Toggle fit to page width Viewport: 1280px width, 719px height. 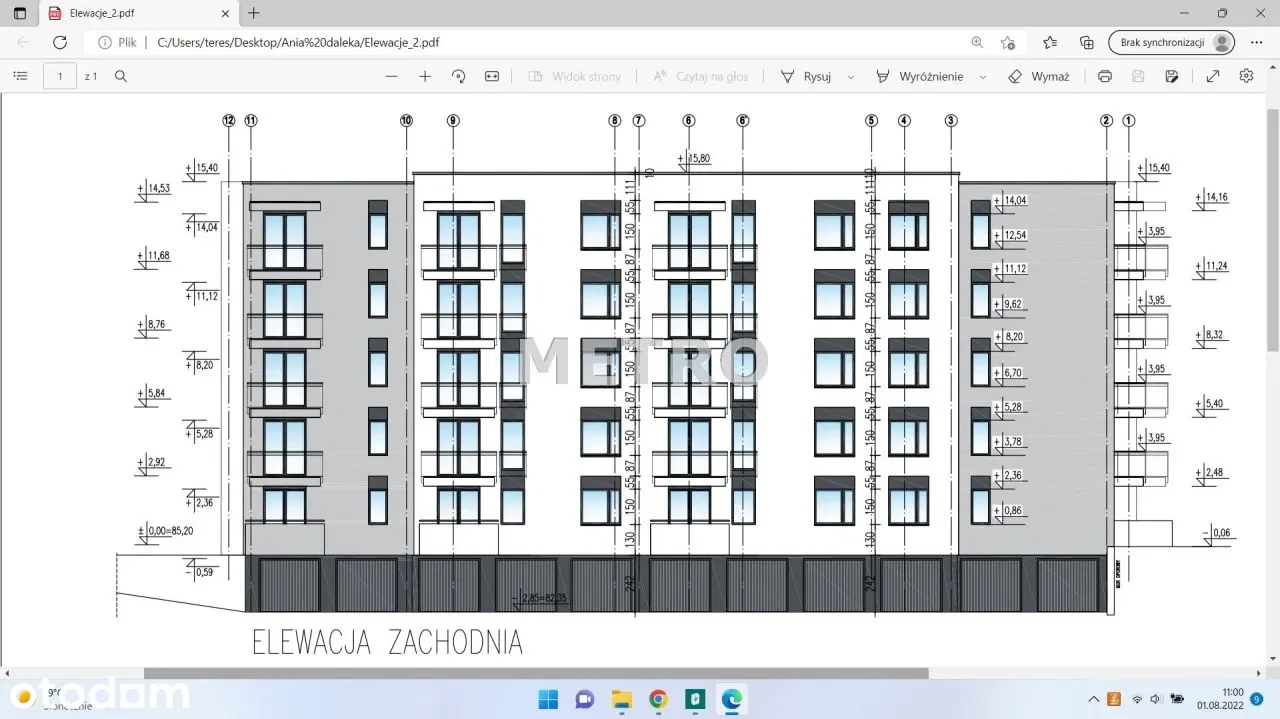coord(492,76)
